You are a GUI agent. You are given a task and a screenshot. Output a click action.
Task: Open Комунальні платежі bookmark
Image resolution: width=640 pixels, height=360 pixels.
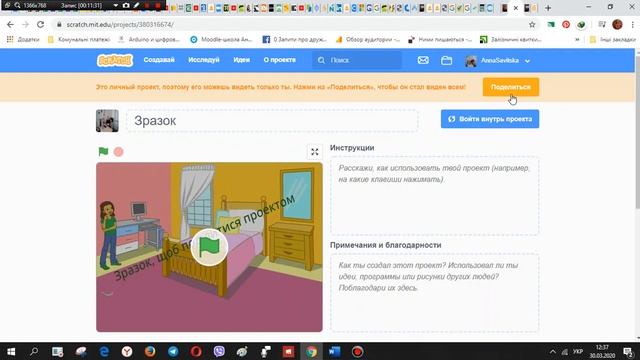pyautogui.click(x=79, y=39)
